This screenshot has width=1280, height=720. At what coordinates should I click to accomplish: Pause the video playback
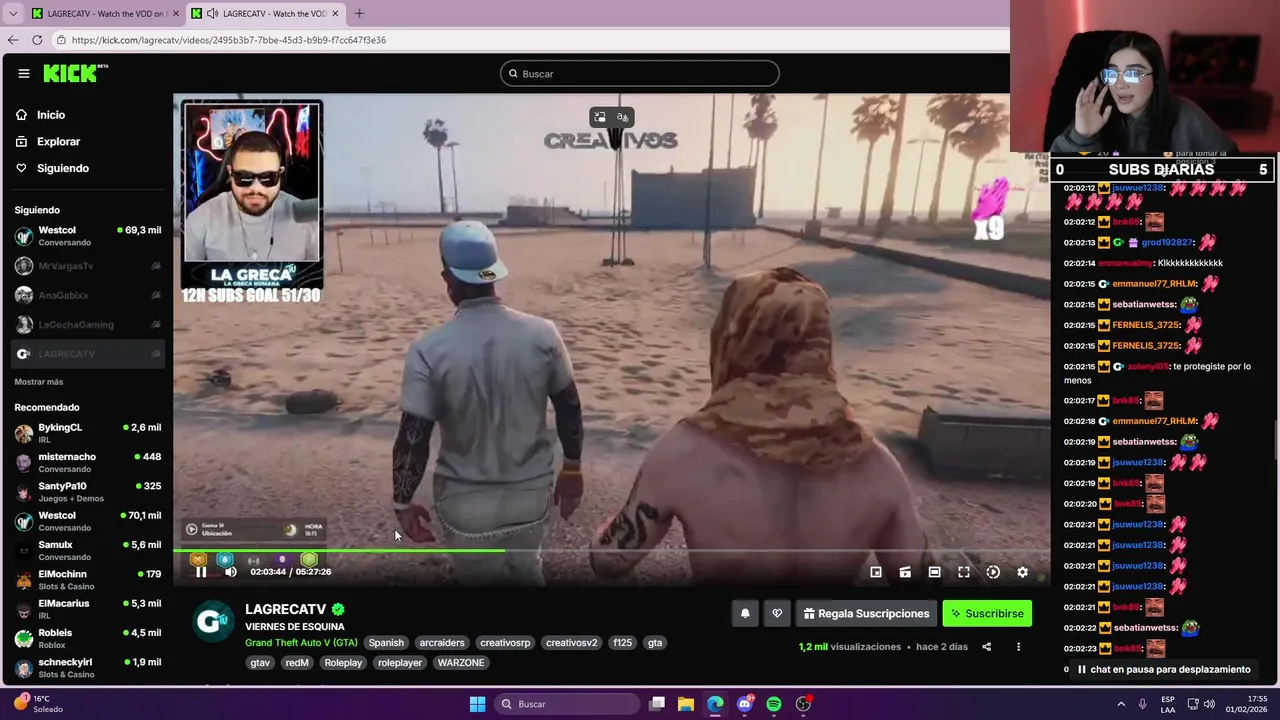tap(201, 572)
